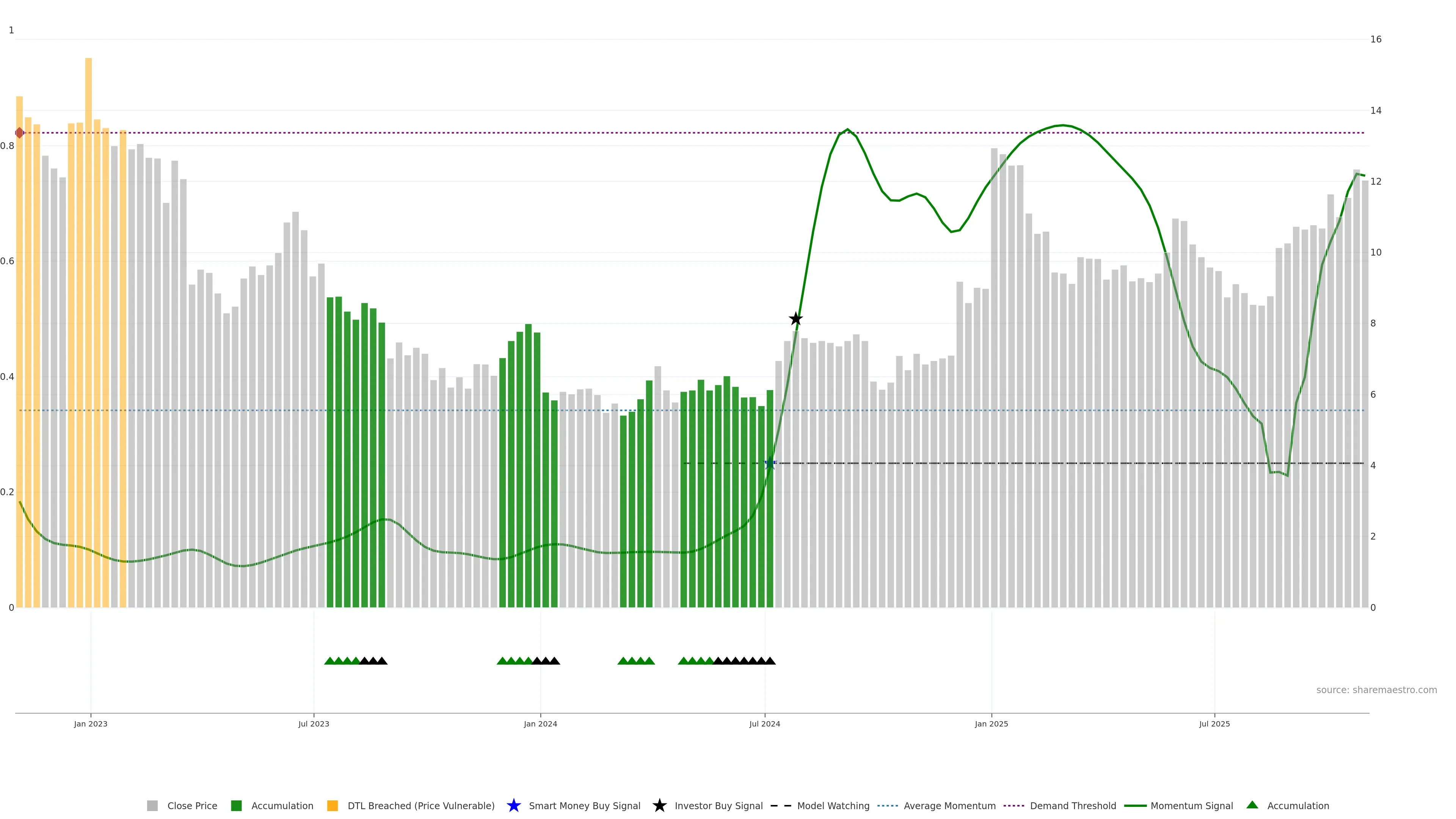Click the red diamond marker on Demand Threshold line
1456x819 pixels.
20,133
